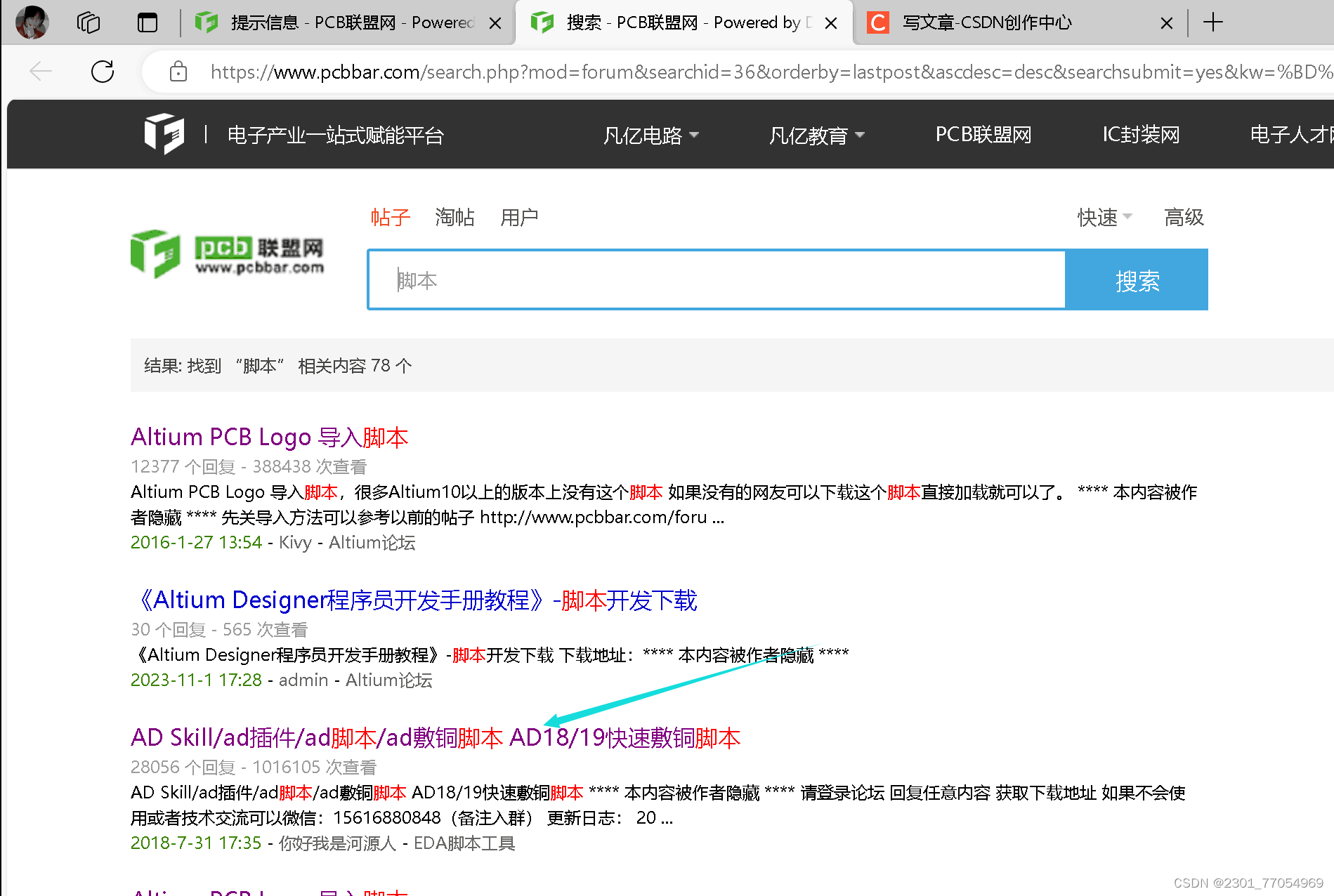The height and width of the screenshot is (896, 1334).
Task: Select the 淘帖 search tab
Action: (455, 218)
